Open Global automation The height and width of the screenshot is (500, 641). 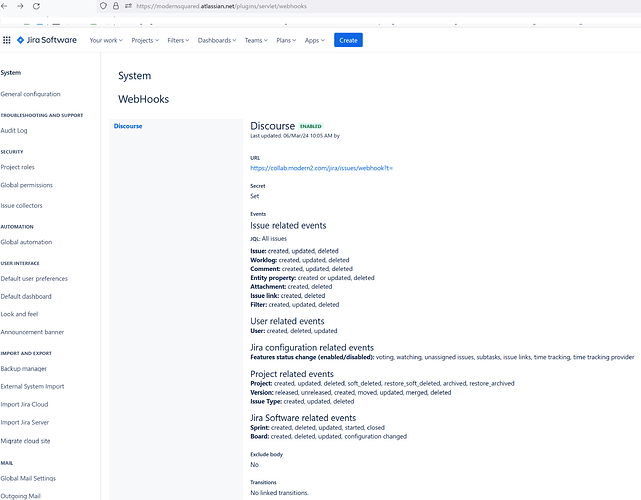click(26, 242)
